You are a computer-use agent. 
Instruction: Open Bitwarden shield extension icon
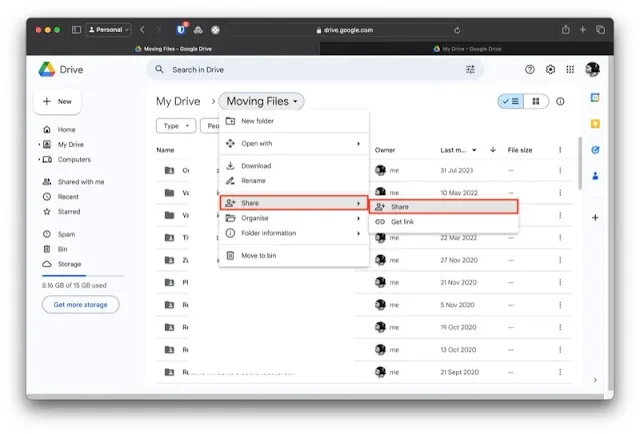(x=181, y=29)
